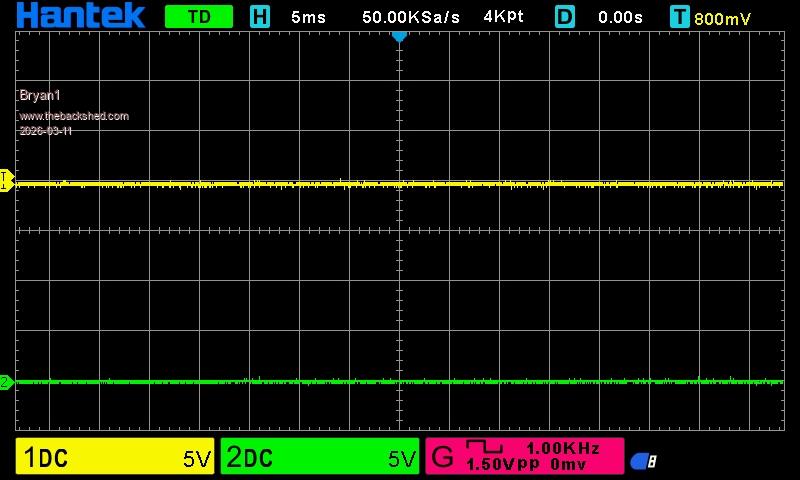Click the blue USB status icon

click(642, 460)
